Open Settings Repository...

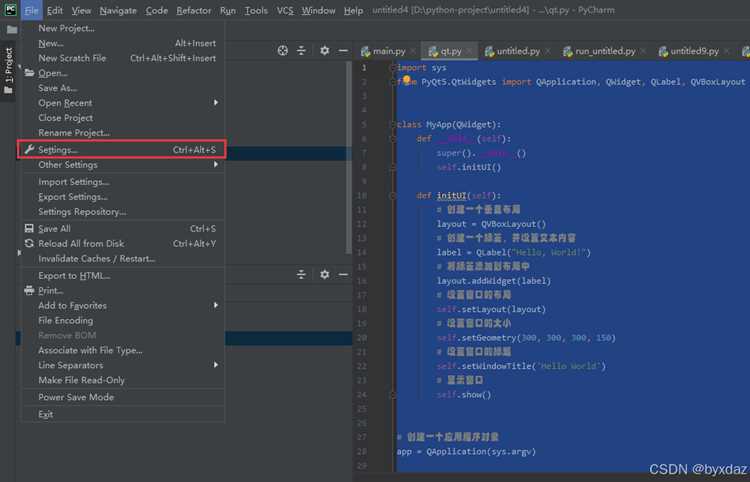(x=123, y=211)
